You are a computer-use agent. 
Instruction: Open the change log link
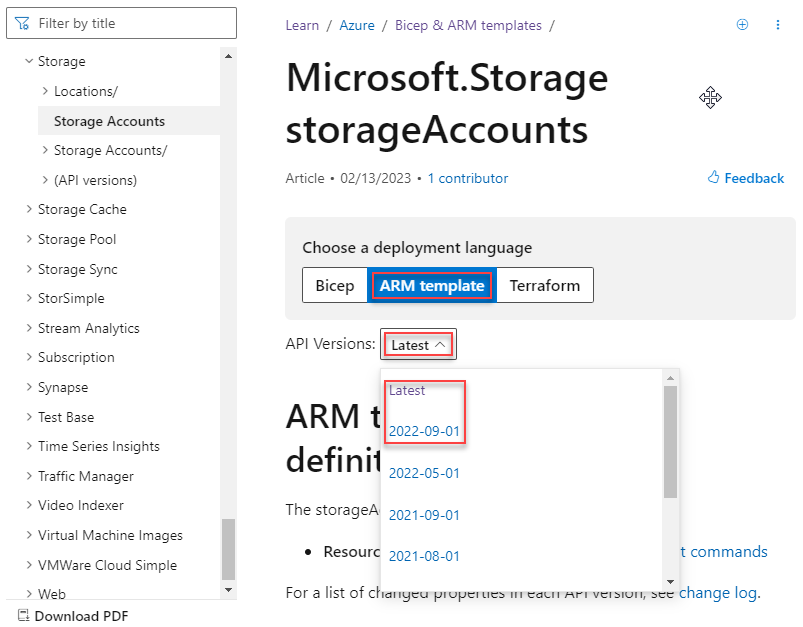click(x=717, y=592)
